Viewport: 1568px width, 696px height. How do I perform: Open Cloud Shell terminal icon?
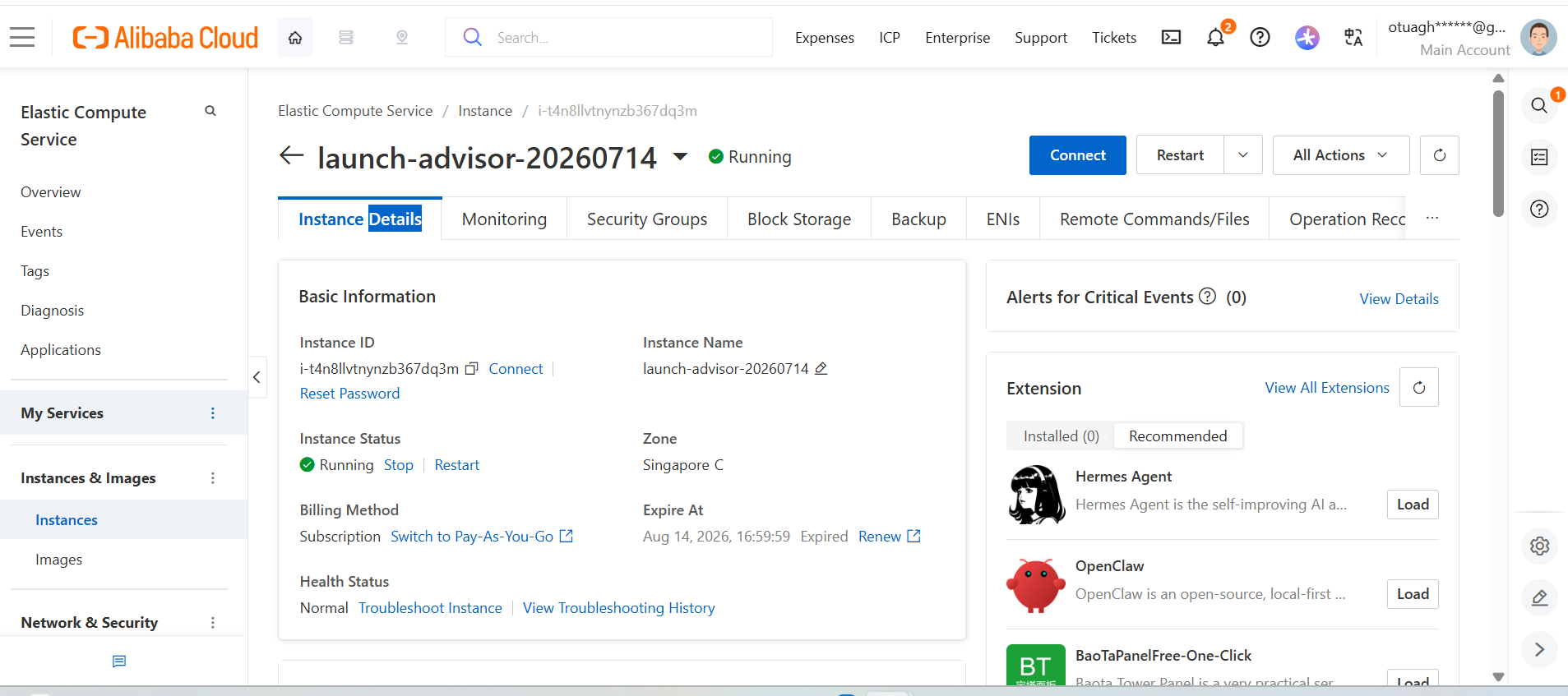[x=1171, y=37]
